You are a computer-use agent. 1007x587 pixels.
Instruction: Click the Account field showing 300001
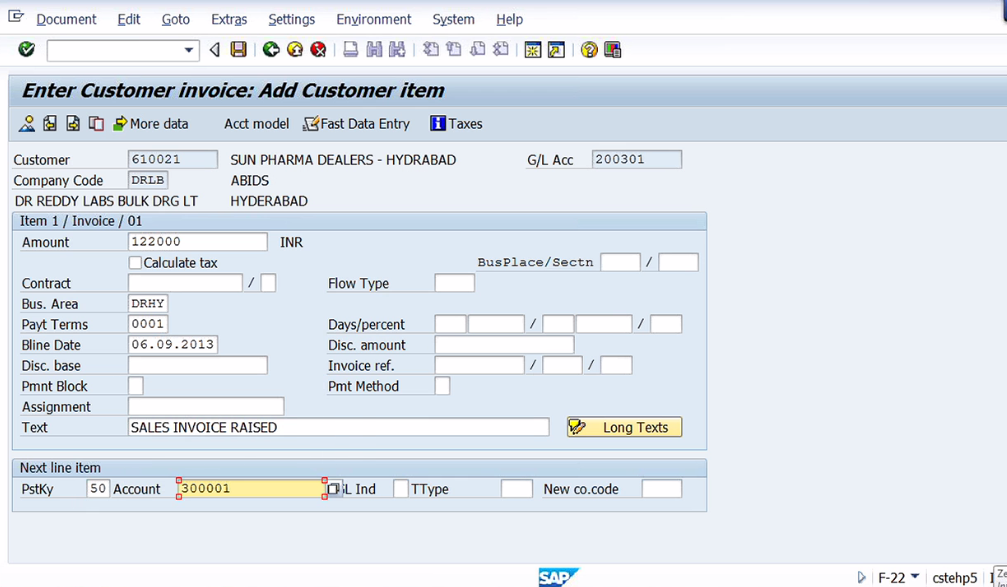tap(252, 488)
